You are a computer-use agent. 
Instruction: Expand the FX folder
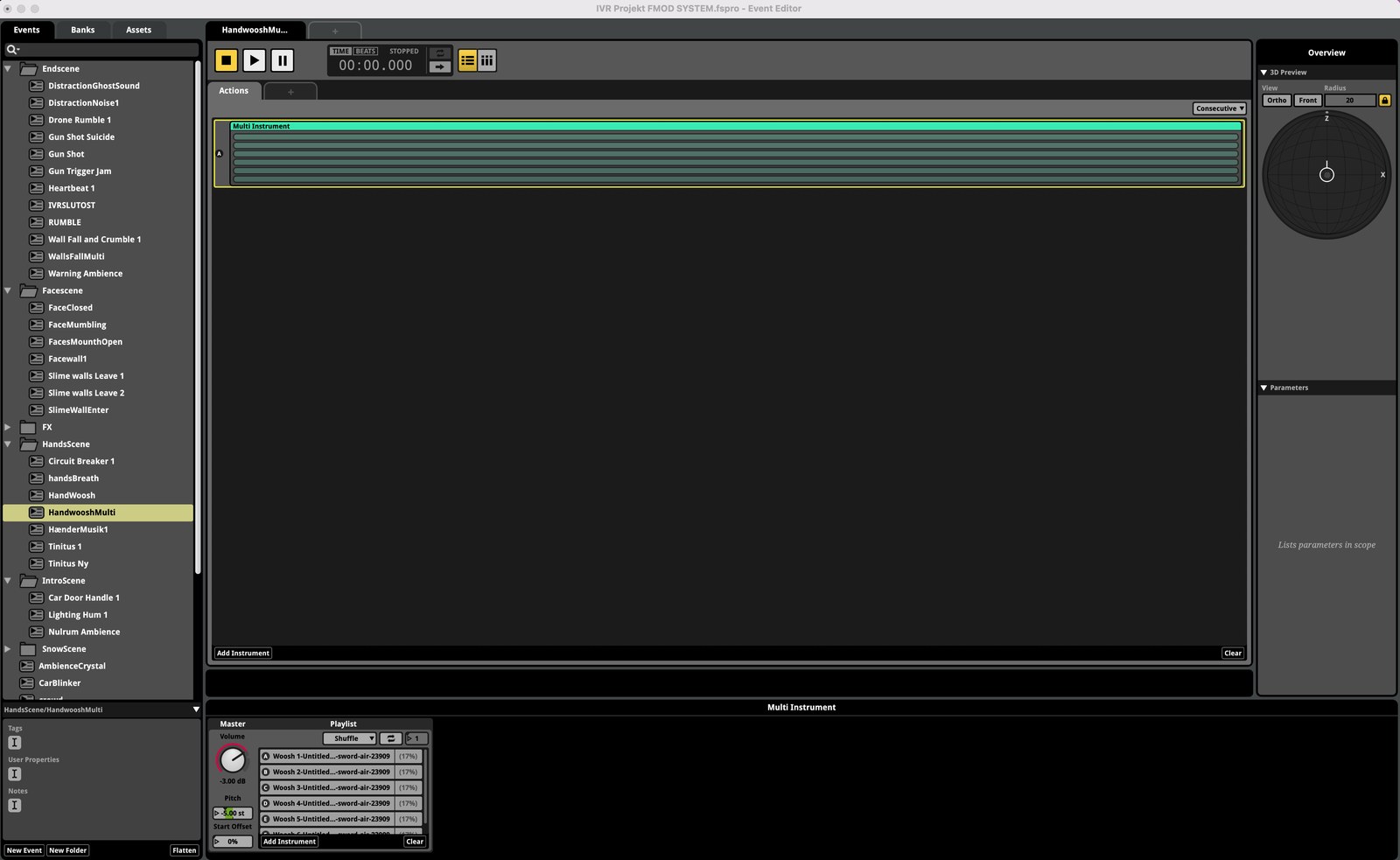(x=8, y=427)
